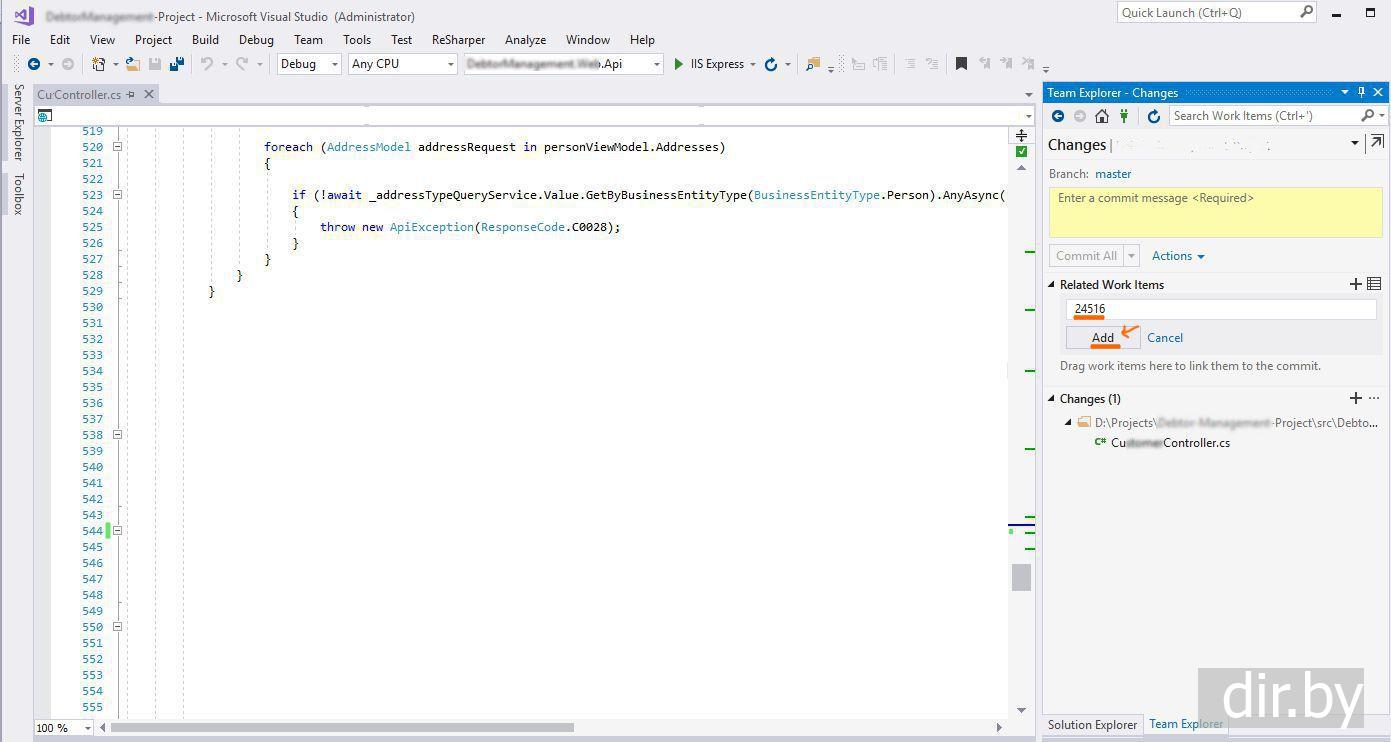Click the Add button for work item
The image size is (1391, 742).
(x=1102, y=338)
